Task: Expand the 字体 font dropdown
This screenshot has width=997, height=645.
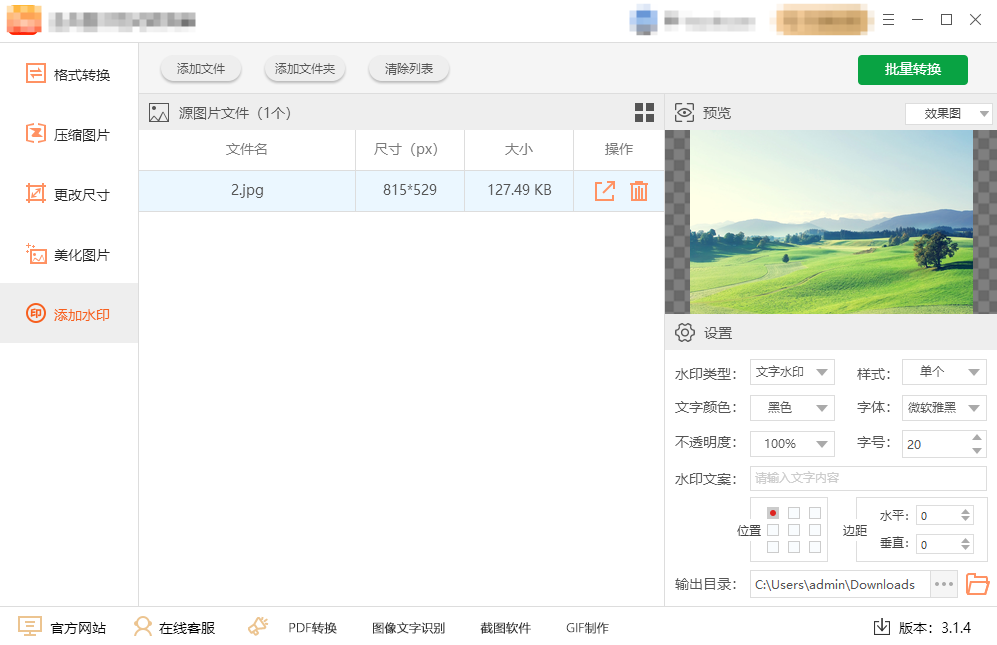Action: (x=944, y=408)
